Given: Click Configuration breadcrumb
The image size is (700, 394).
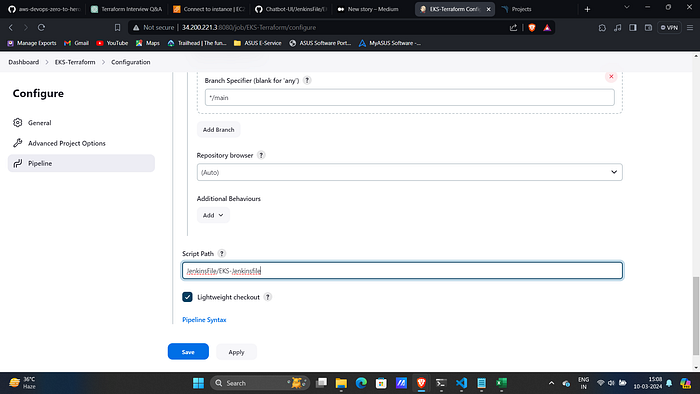Looking at the screenshot, I should pos(130,62).
